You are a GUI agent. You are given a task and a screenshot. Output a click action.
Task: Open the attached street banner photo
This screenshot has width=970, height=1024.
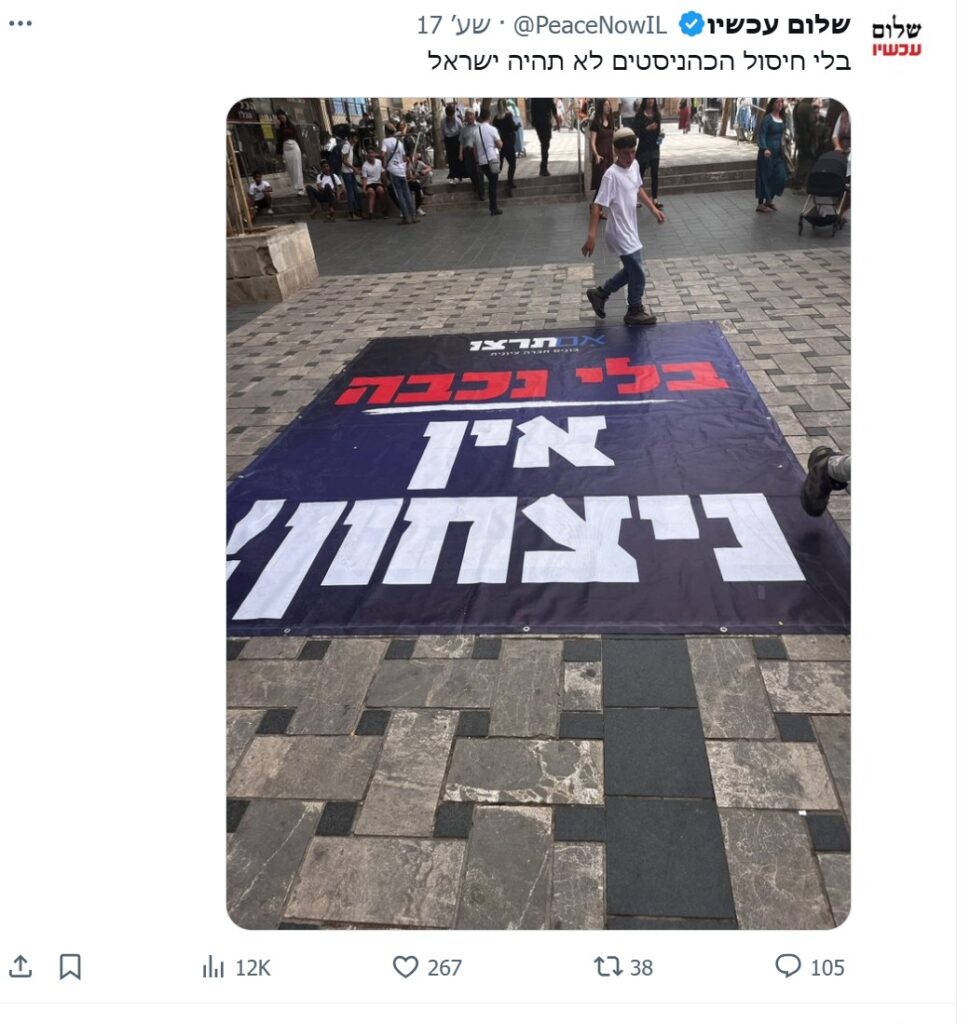pyautogui.click(x=538, y=513)
